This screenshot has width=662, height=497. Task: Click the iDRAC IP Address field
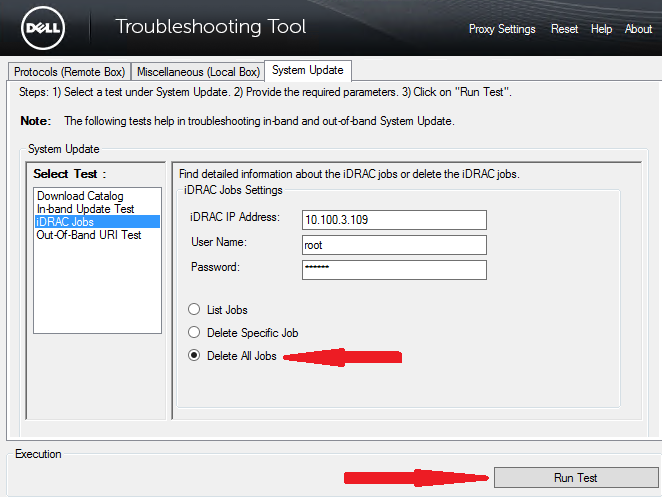tap(394, 220)
